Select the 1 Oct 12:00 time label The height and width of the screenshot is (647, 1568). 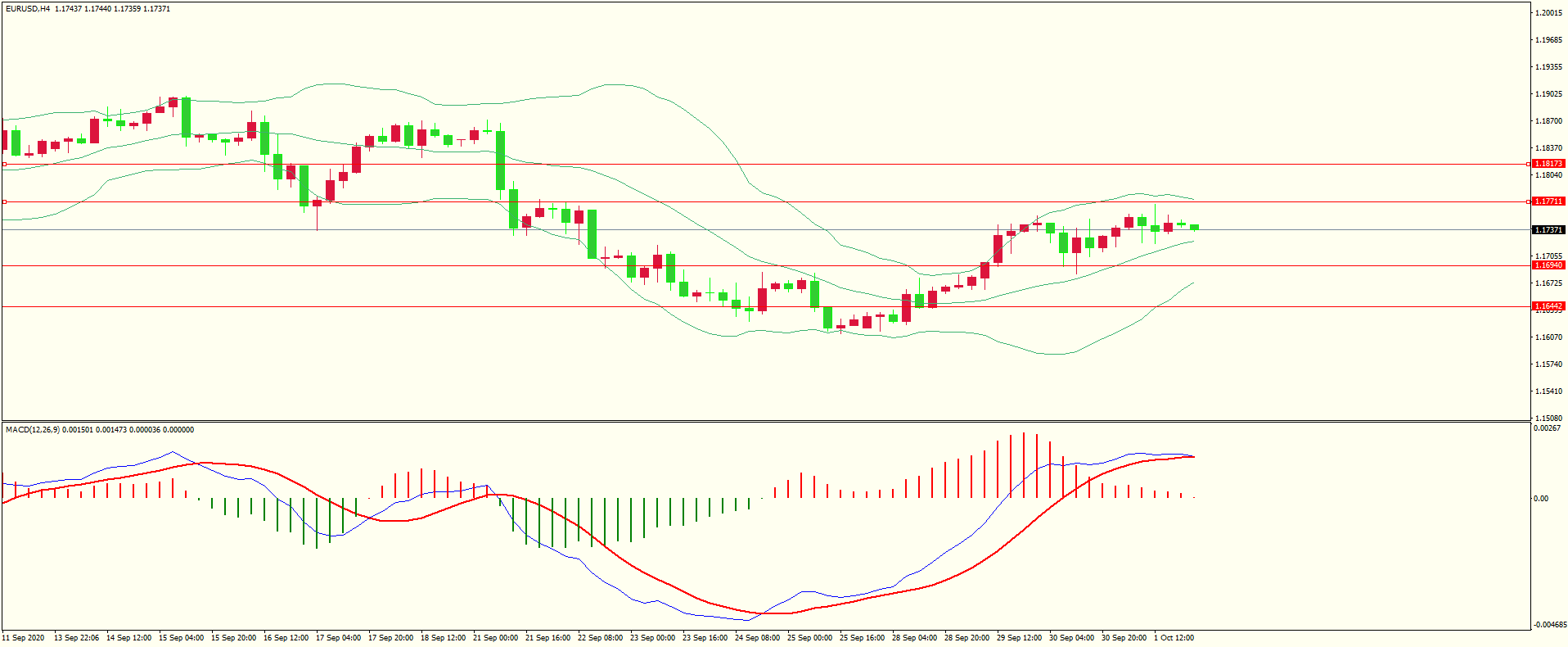1174,638
